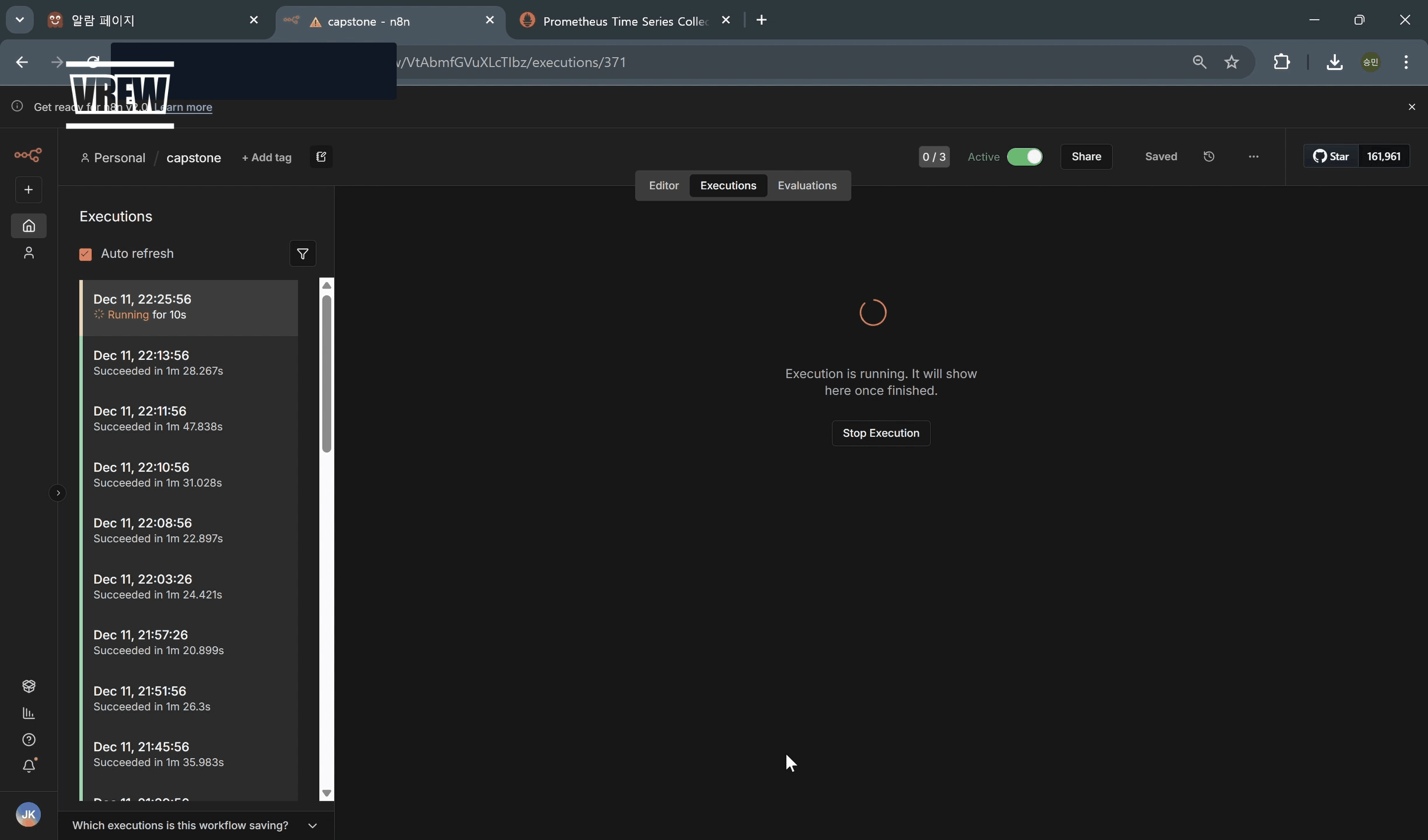Open the Templates box icon in sidebar
Image resolution: width=1428 pixels, height=840 pixels.
[x=28, y=687]
